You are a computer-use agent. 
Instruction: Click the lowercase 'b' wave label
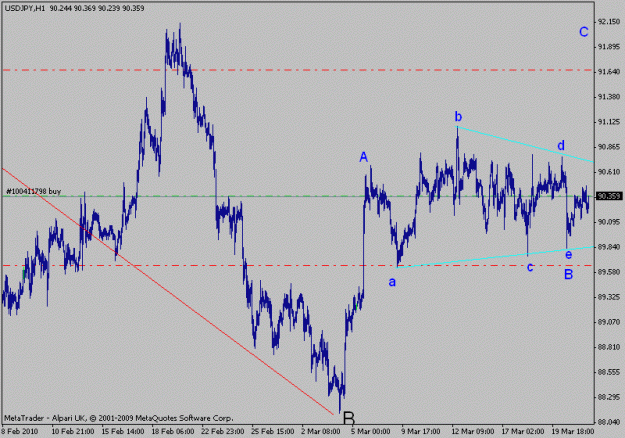458,116
